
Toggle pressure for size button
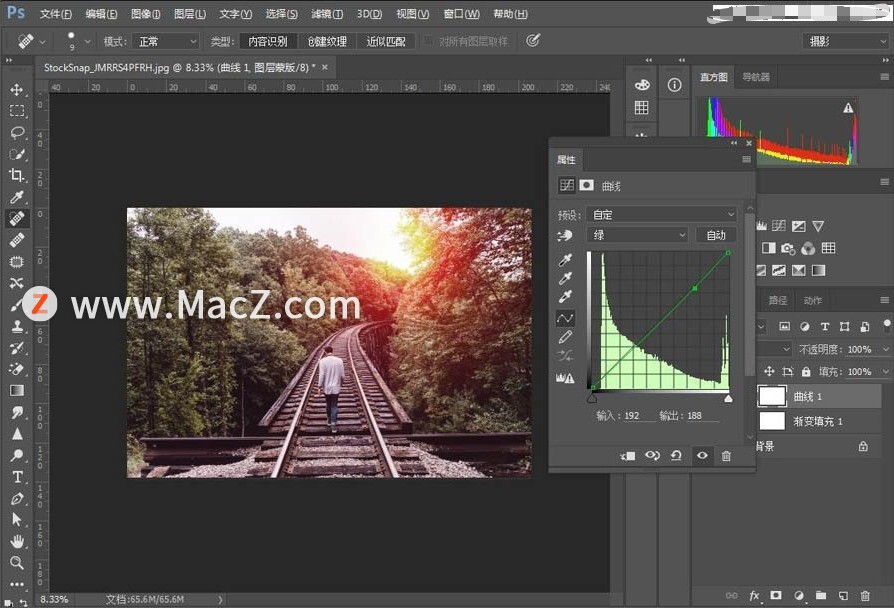tap(533, 40)
